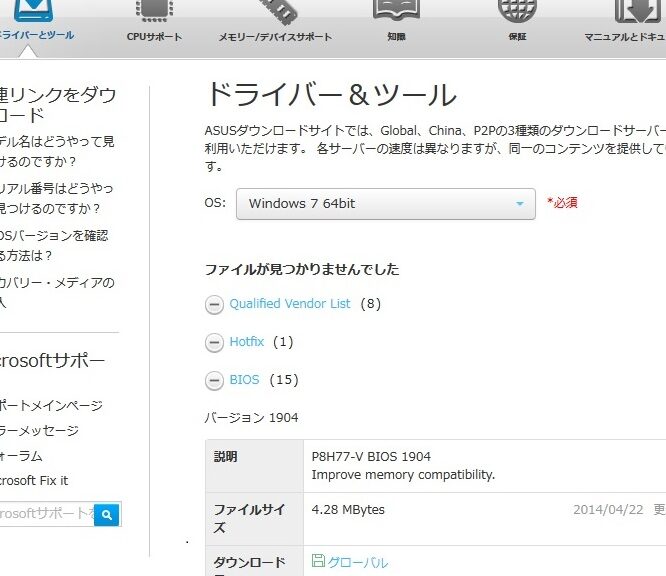The width and height of the screenshot is (666, 576).
Task: Click the Improve memory compatibility text
Action: [403, 475]
